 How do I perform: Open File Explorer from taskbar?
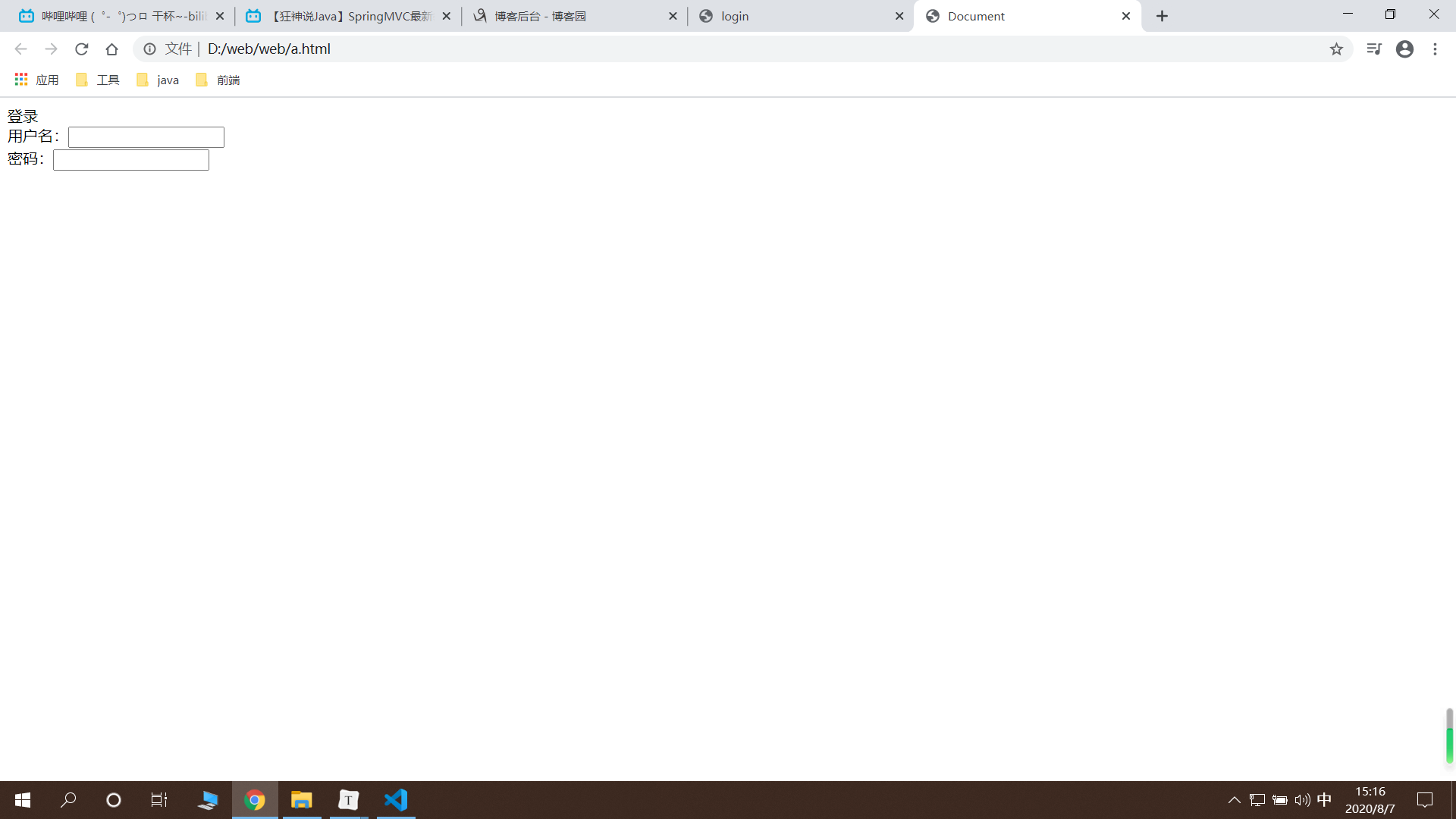(301, 800)
